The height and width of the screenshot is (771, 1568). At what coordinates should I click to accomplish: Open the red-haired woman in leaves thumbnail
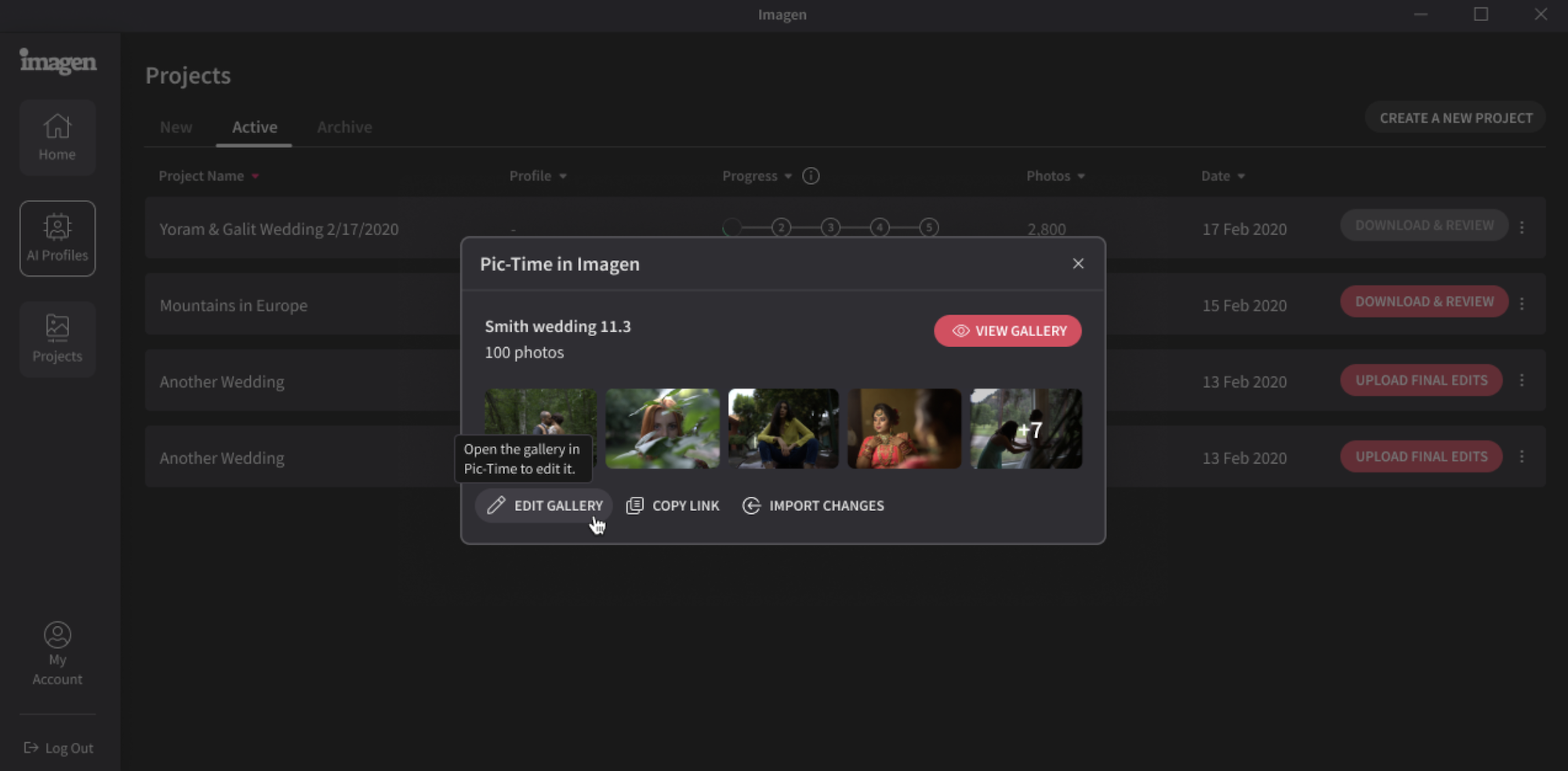tap(662, 429)
